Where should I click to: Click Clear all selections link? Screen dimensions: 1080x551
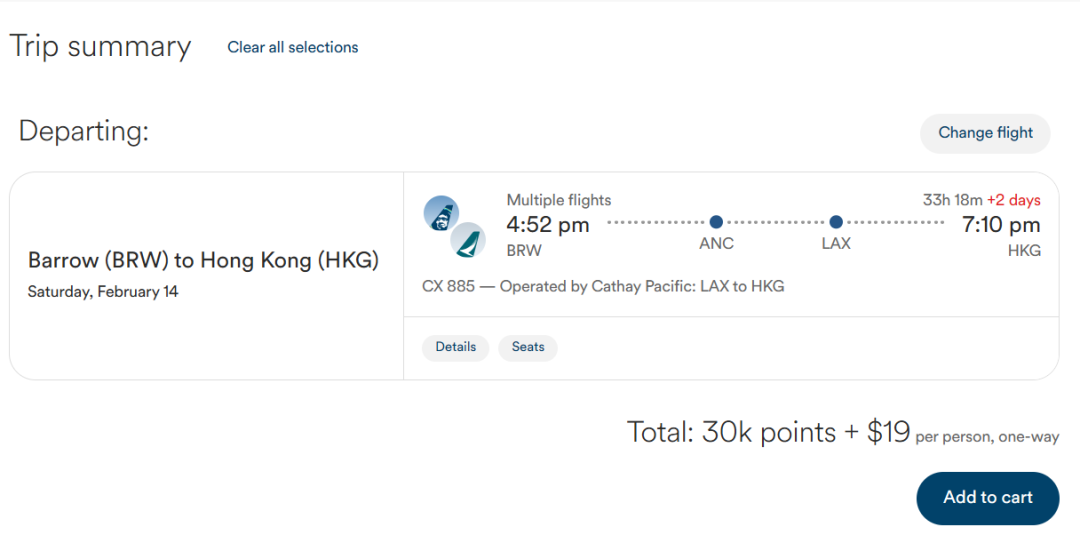(292, 47)
